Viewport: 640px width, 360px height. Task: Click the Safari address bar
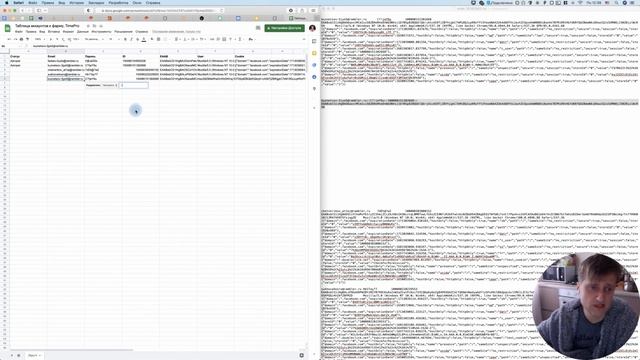(x=161, y=10)
